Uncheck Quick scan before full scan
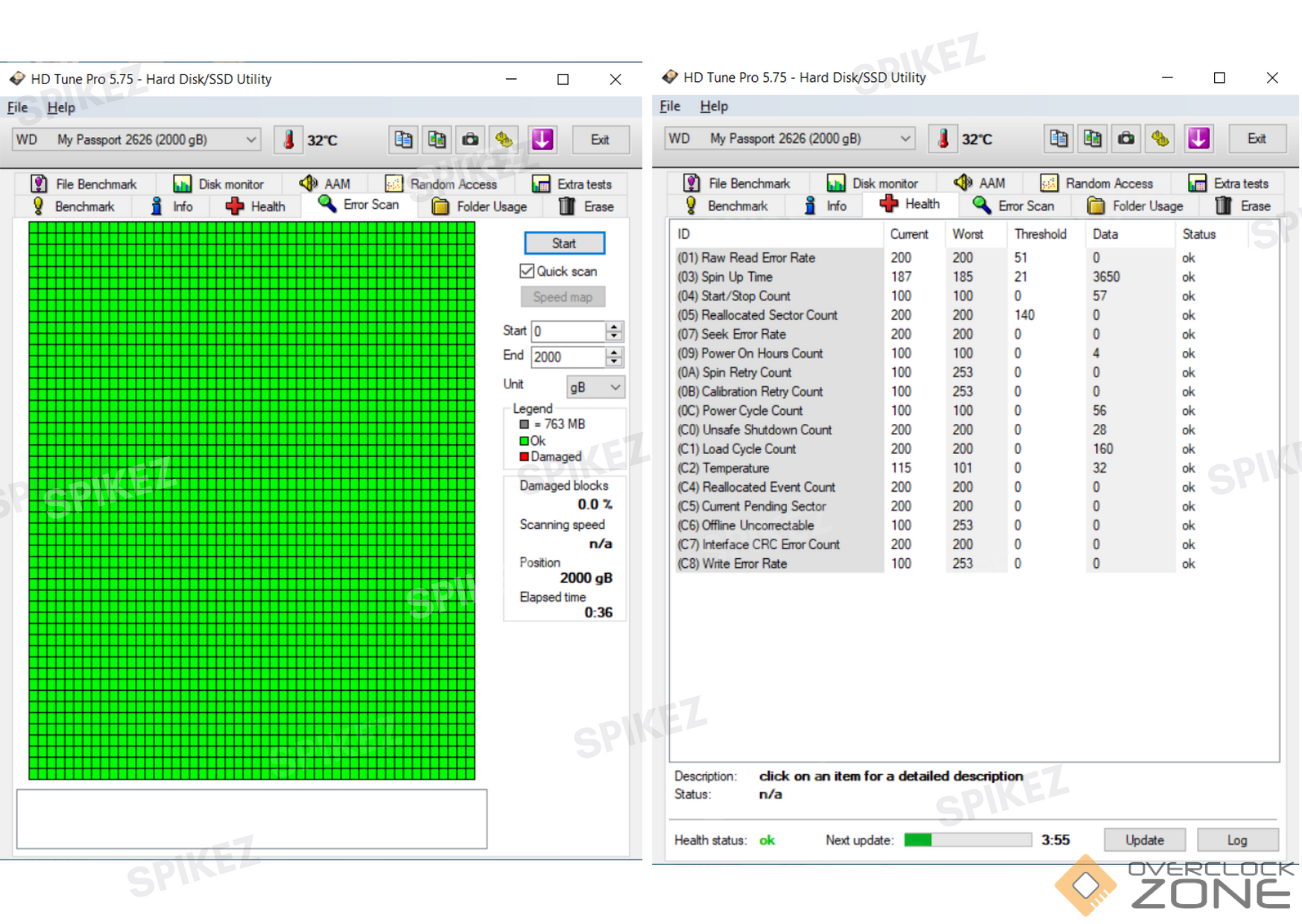 pyautogui.click(x=527, y=271)
